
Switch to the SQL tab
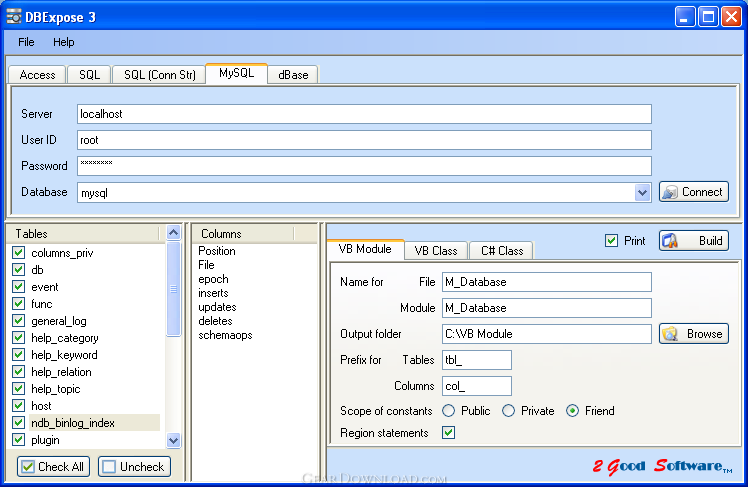click(89, 74)
